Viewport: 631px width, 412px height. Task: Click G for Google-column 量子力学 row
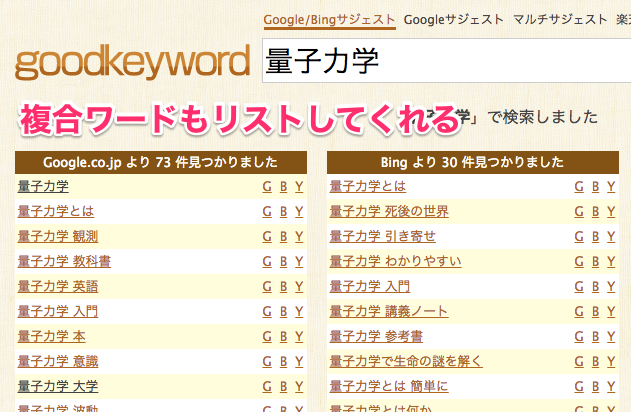click(267, 186)
